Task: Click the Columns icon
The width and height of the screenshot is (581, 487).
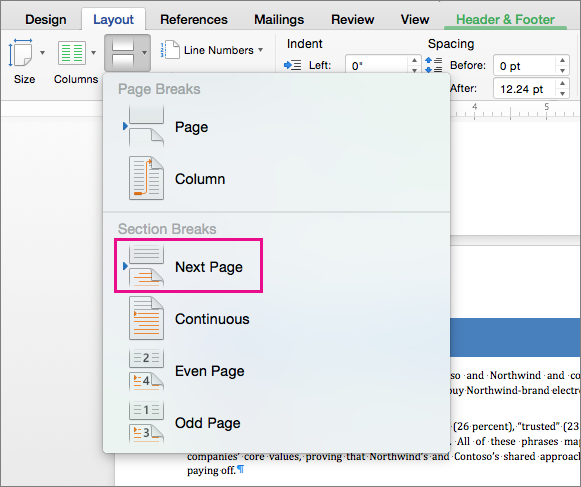Action: click(72, 53)
